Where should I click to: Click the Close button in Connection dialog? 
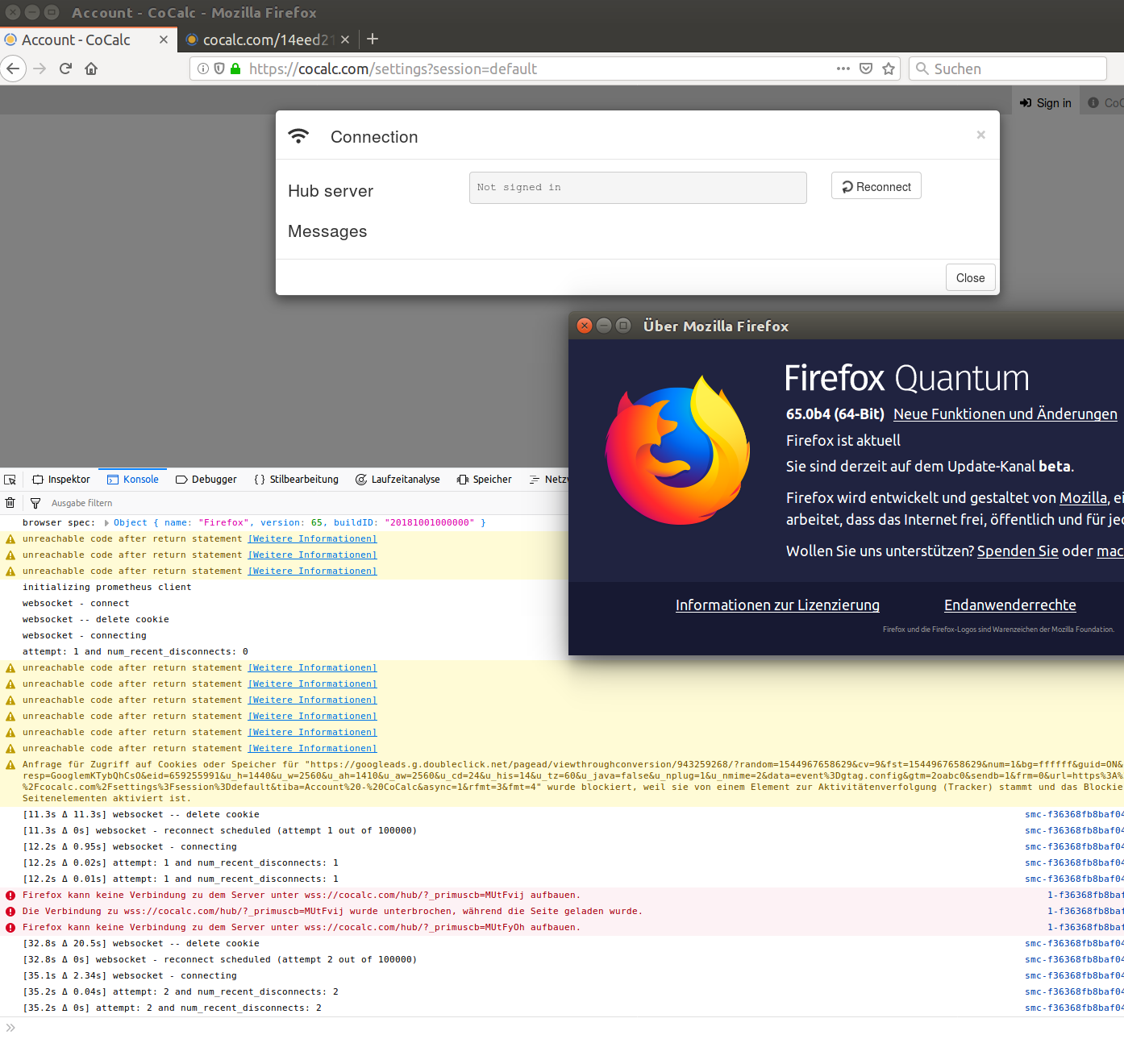pyautogui.click(x=971, y=277)
